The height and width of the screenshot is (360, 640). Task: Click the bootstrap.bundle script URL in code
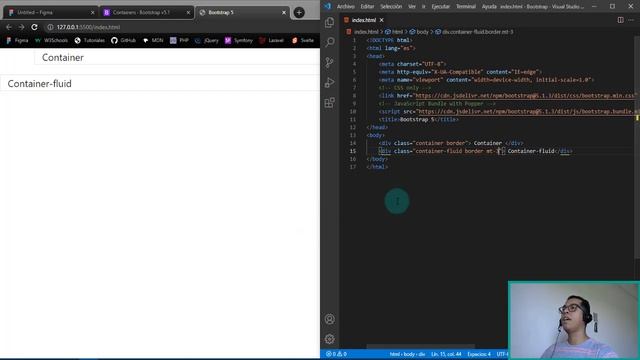528,111
